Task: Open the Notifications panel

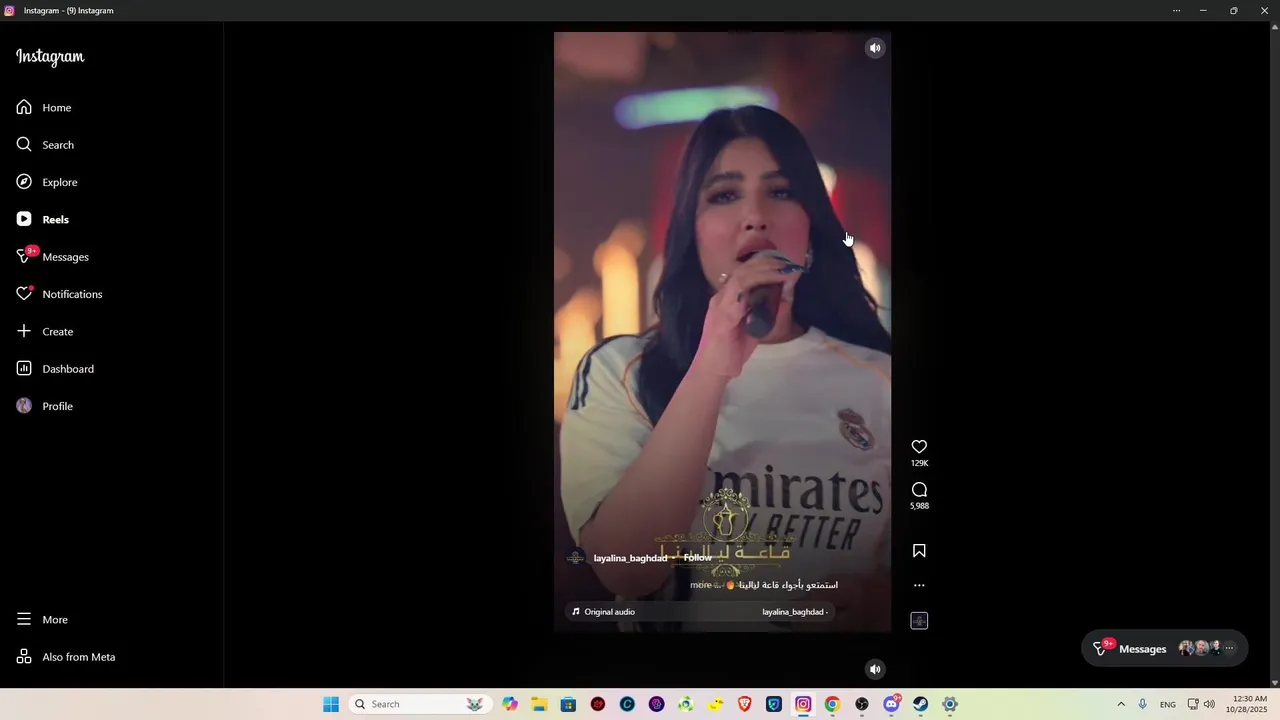Action: pos(59,294)
